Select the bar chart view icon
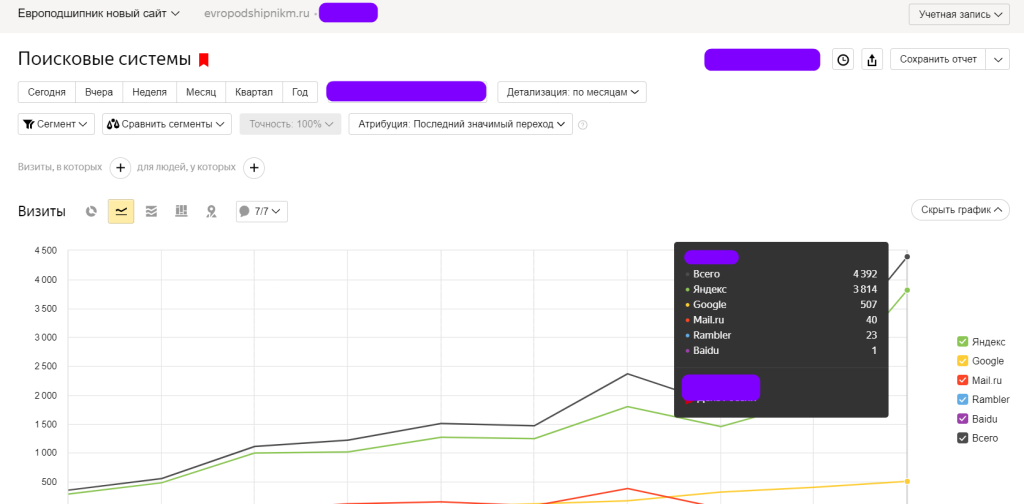1024x504 pixels. 181,211
